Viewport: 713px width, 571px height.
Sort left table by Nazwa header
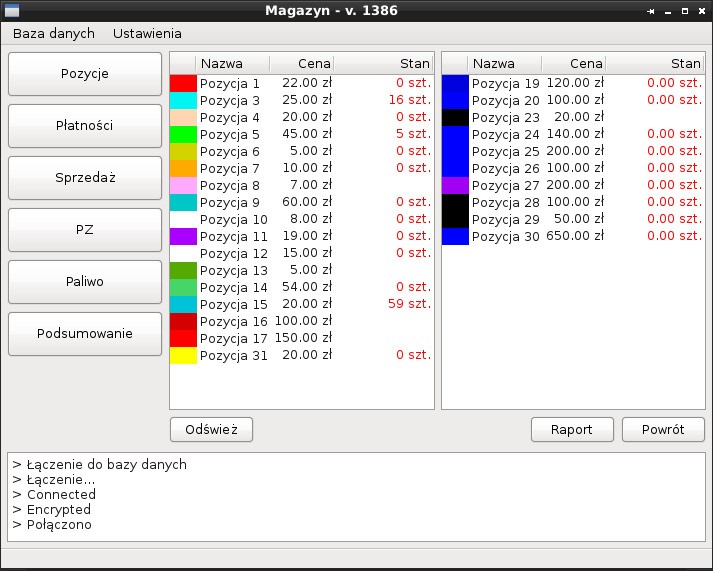point(232,64)
